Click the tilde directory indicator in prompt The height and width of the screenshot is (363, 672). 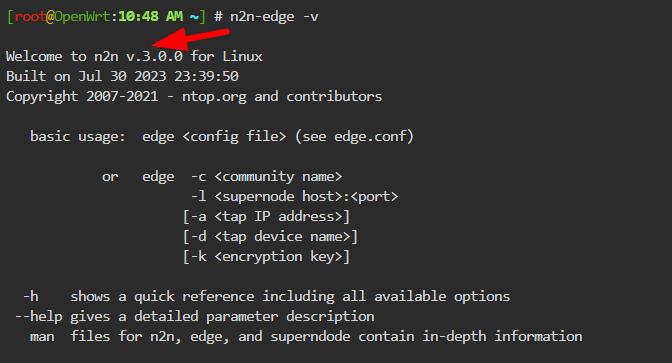click(x=194, y=17)
